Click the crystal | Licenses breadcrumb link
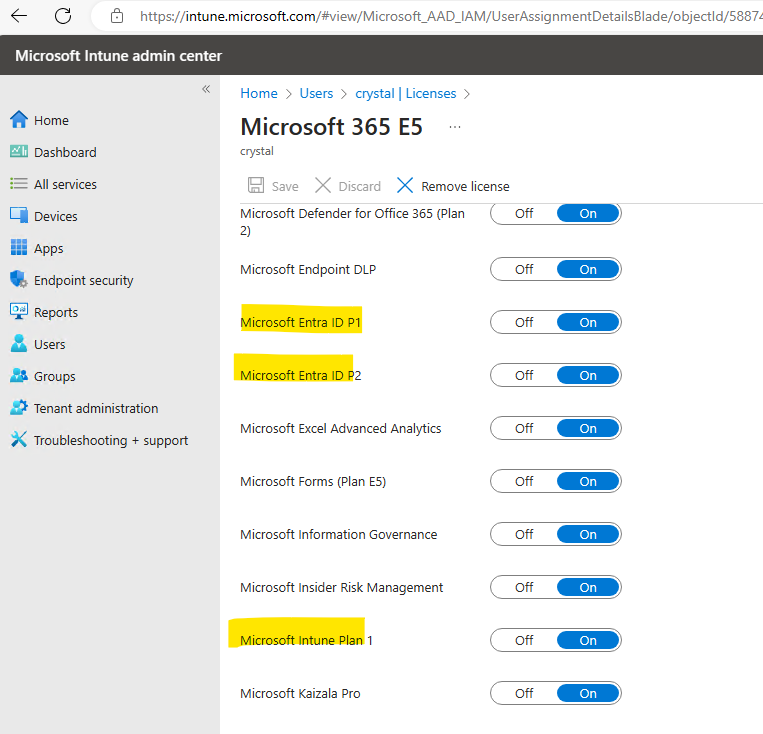Screen dimensions: 763x734 click(406, 93)
